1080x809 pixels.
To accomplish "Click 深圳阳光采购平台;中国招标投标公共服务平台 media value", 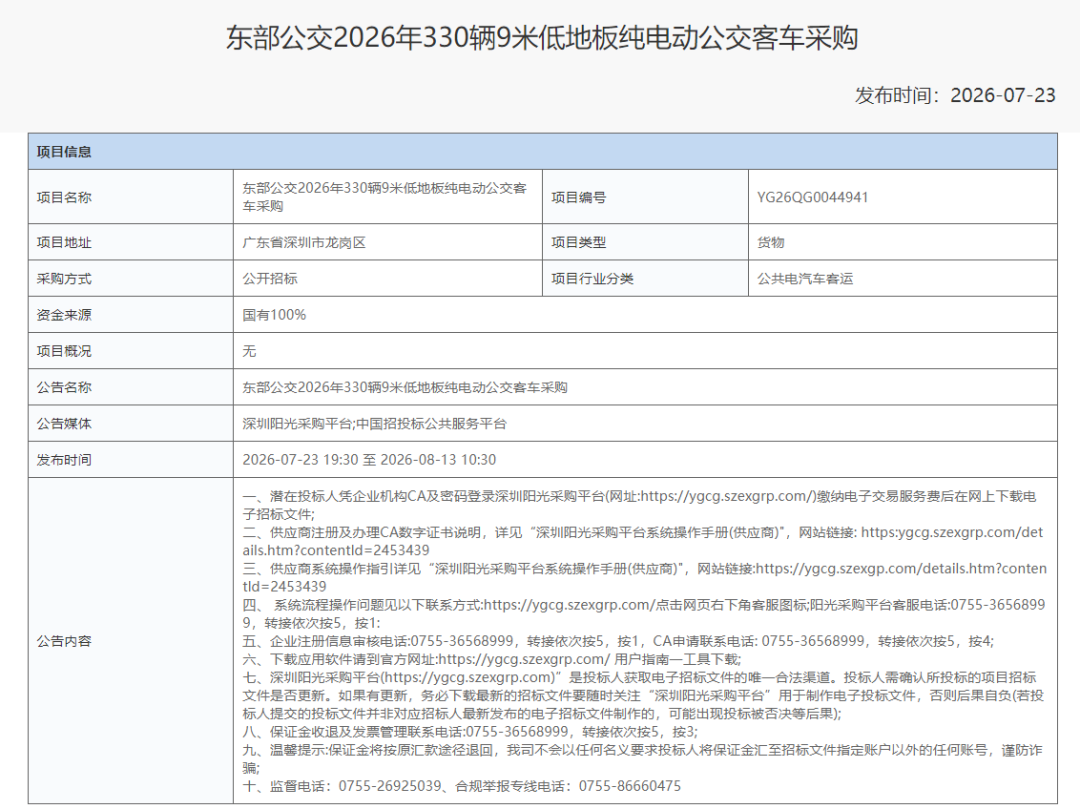I will (374, 423).
